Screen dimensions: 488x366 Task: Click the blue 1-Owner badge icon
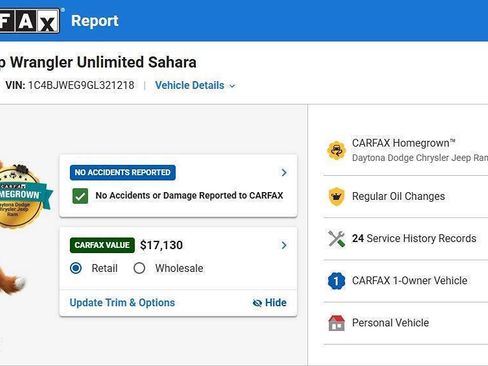[336, 281]
